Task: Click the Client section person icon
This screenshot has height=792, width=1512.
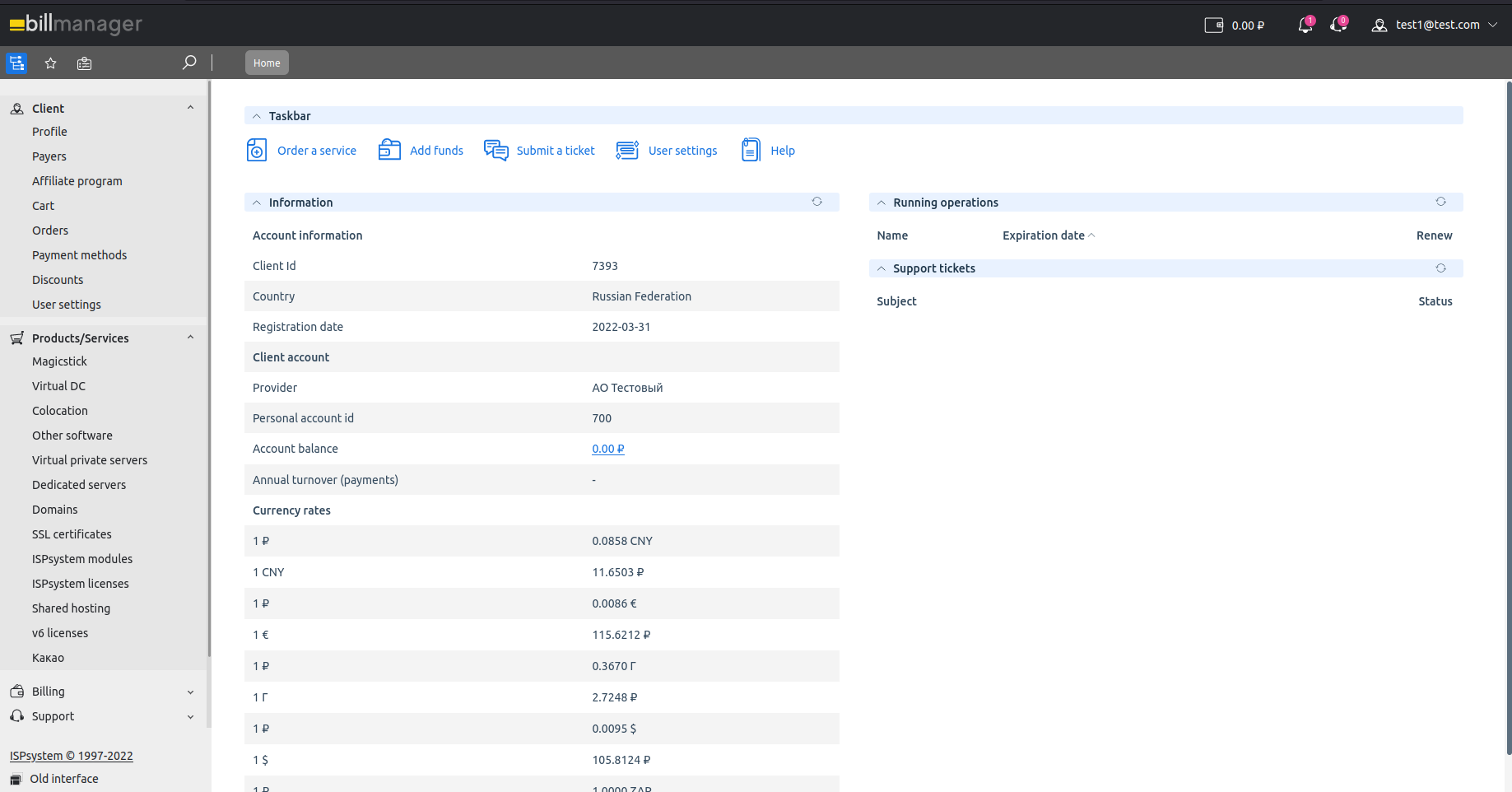Action: point(17,109)
